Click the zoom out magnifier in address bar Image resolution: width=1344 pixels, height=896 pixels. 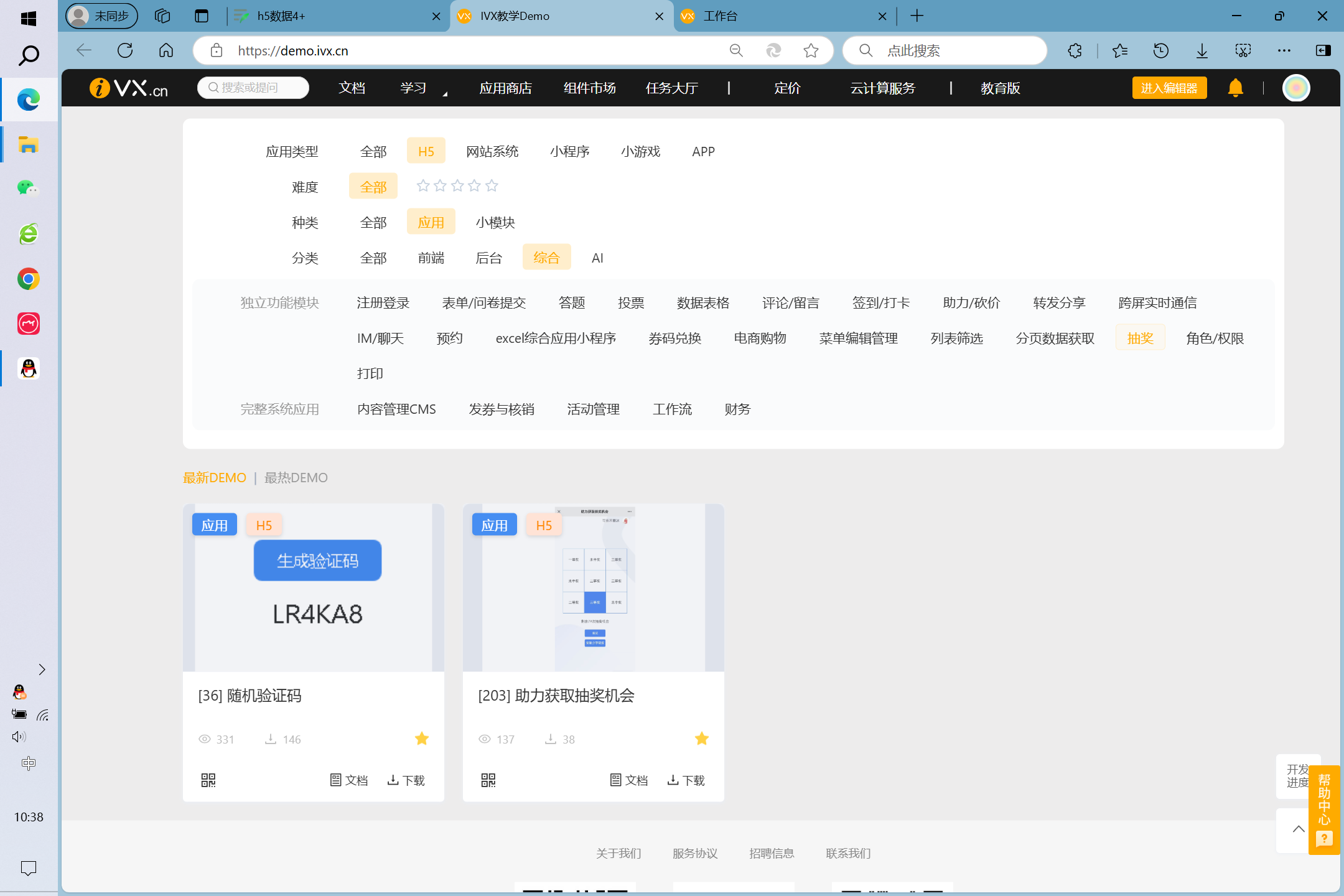click(736, 50)
